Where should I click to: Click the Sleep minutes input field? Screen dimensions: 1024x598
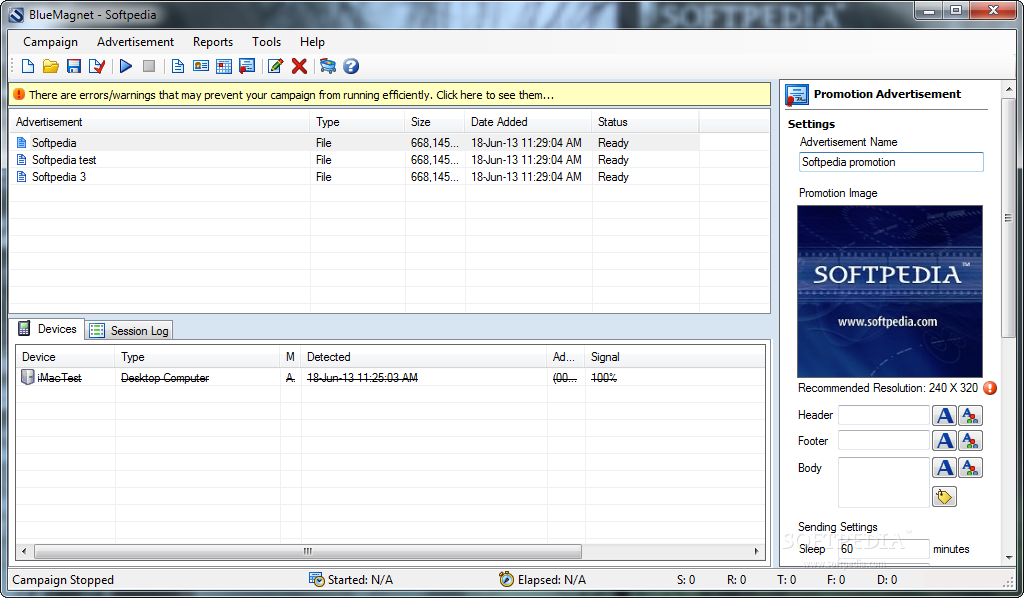884,549
